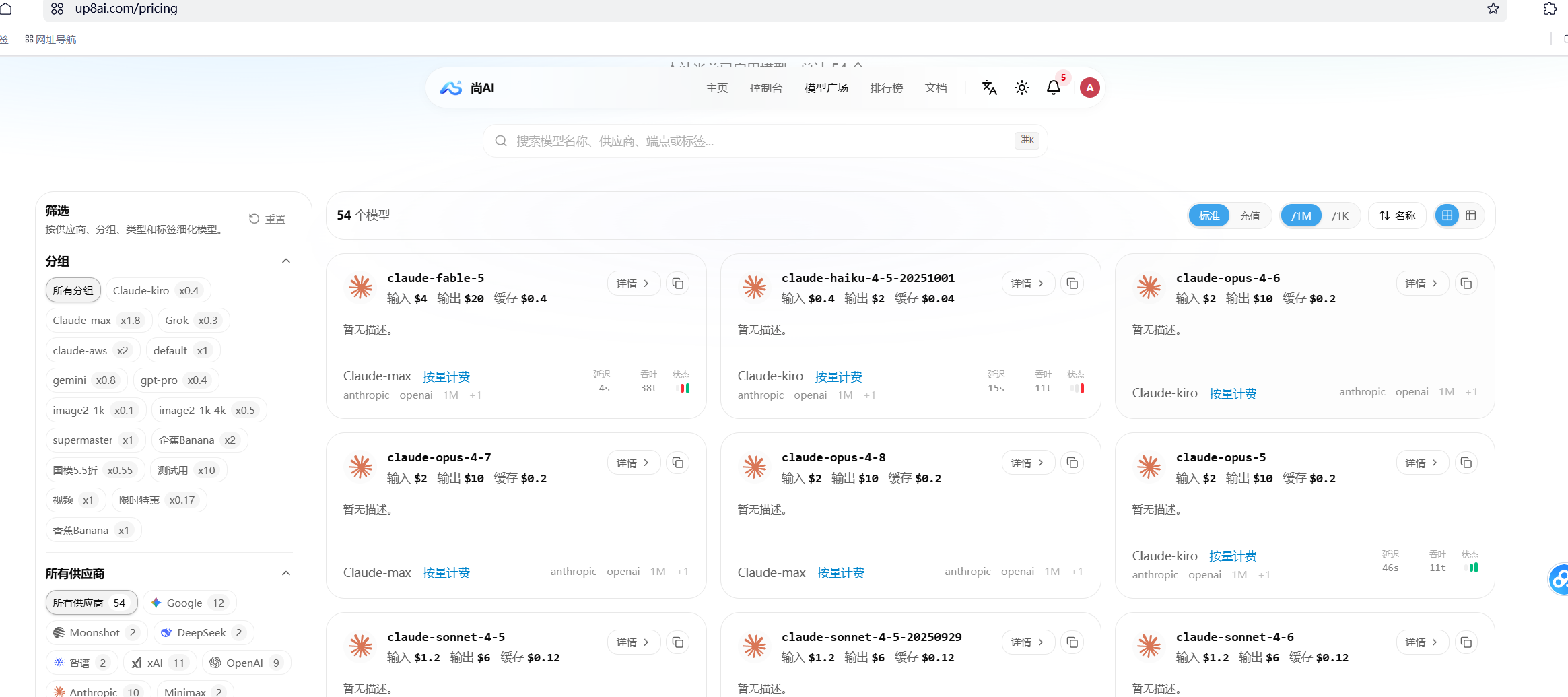The image size is (1568, 697).
Task: Focus the model search field
Action: click(x=765, y=141)
